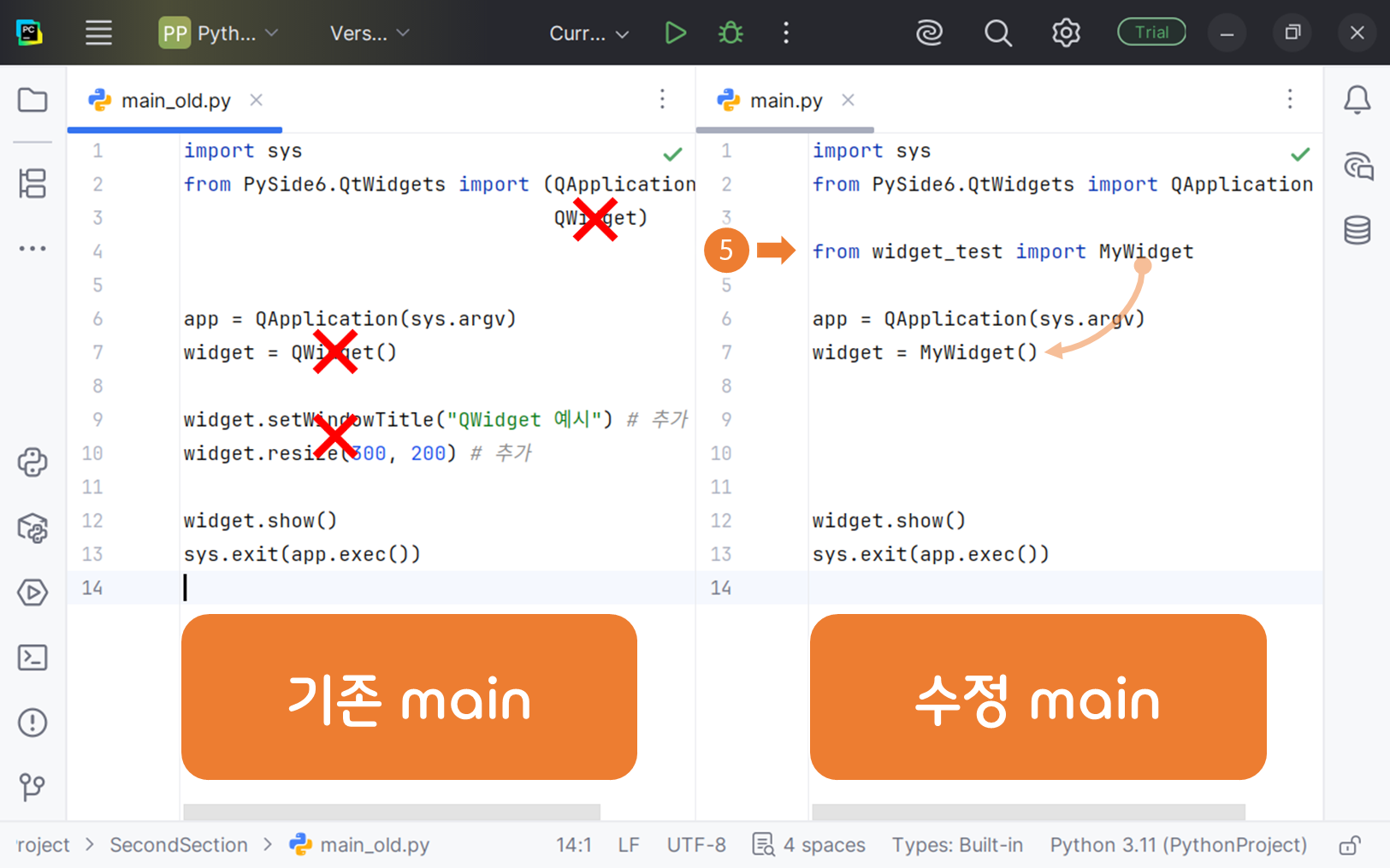
Task: Click 'app = QApplication(sys.argv)' in main.py
Action: click(979, 319)
